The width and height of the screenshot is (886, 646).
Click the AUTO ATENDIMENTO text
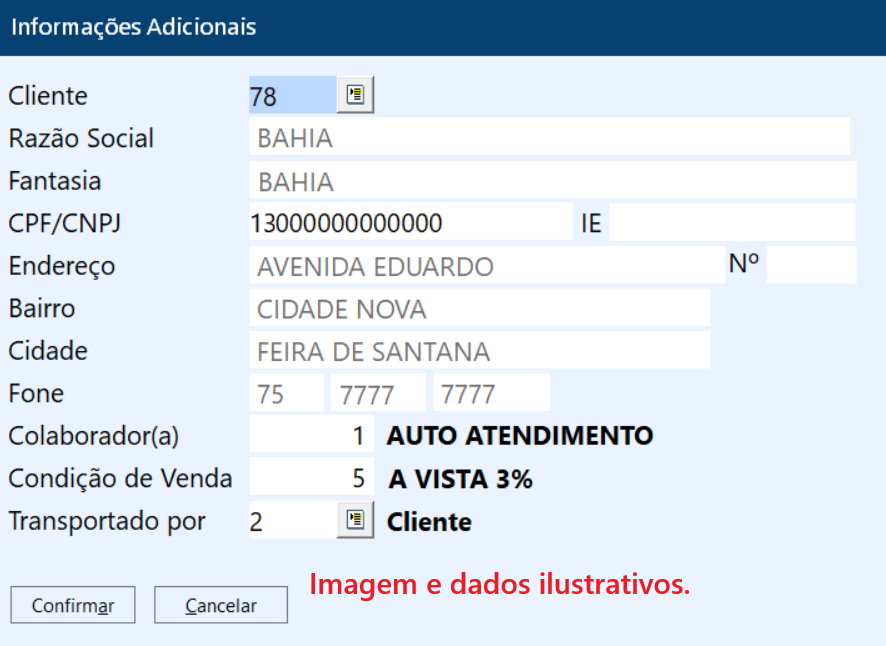coord(520,435)
